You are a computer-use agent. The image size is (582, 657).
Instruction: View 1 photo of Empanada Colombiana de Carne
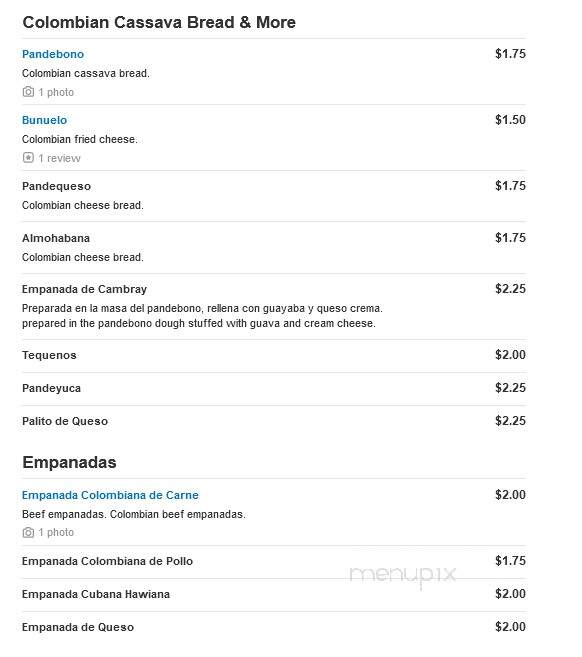point(56,533)
